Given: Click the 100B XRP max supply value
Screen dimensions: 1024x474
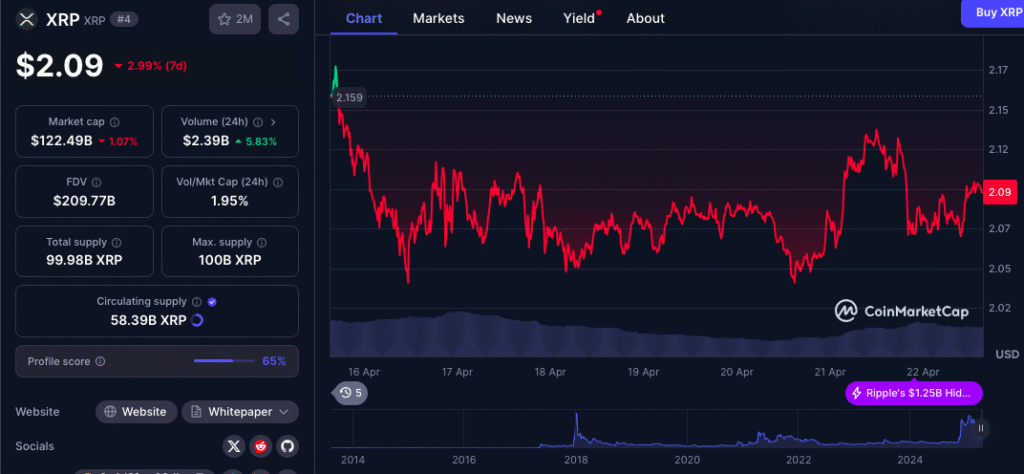Looking at the screenshot, I should click(x=230, y=261).
